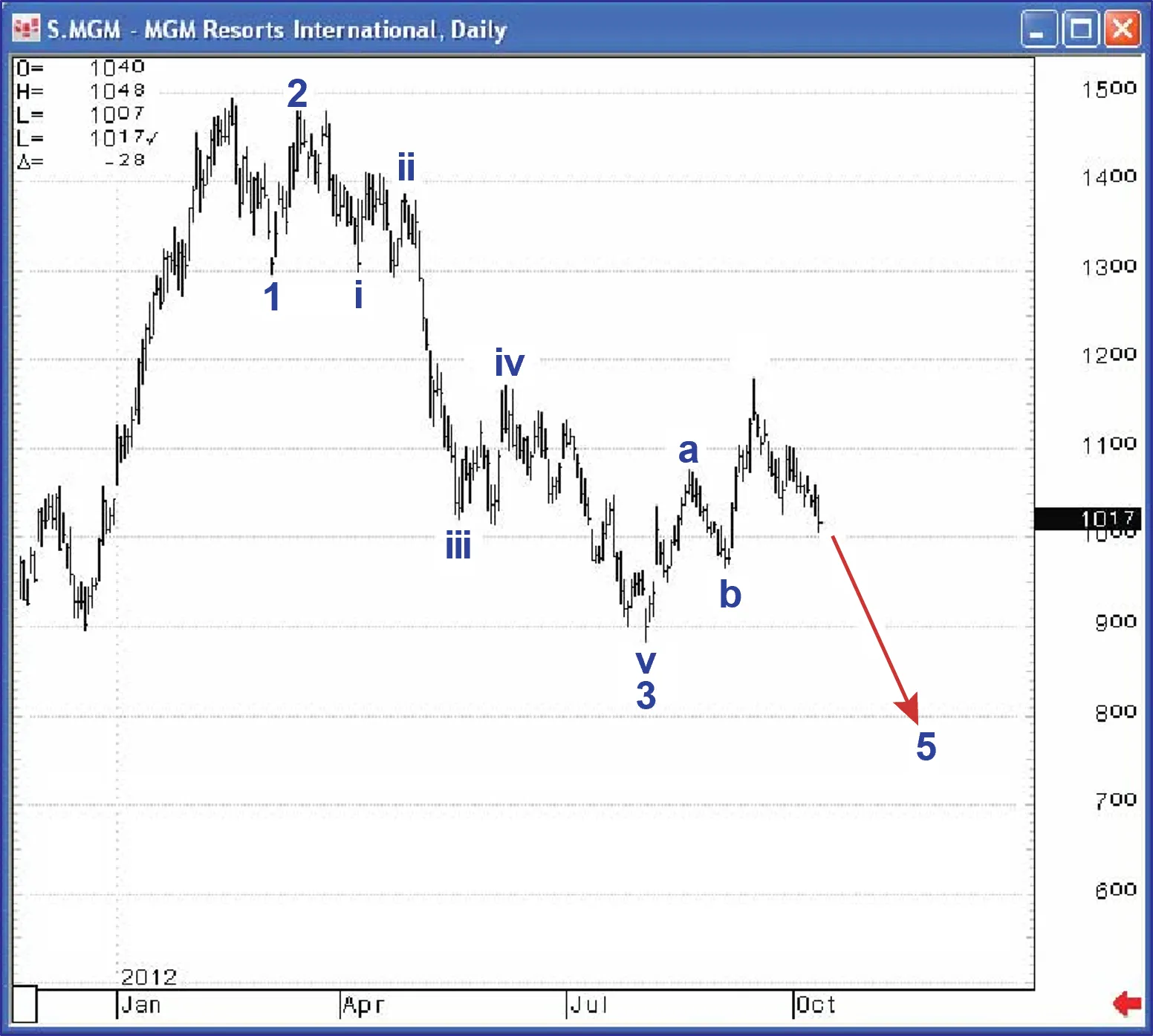Click the high value 1048
The image size is (1153, 1036).
click(x=117, y=91)
